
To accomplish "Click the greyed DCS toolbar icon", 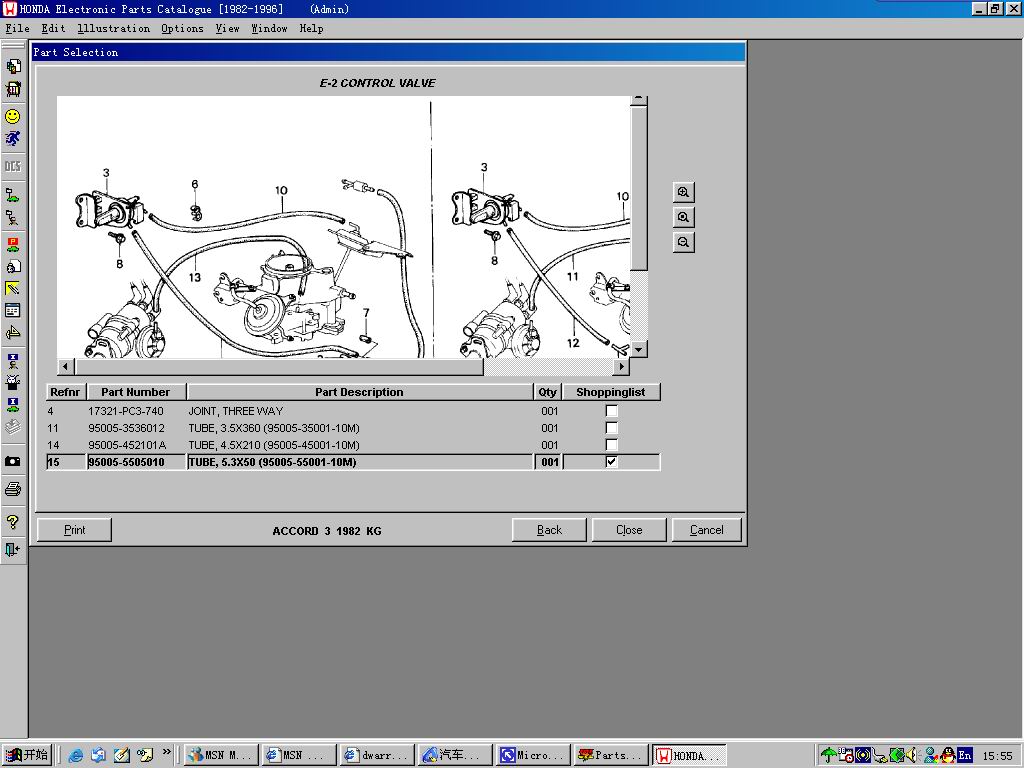I will pyautogui.click(x=13, y=167).
